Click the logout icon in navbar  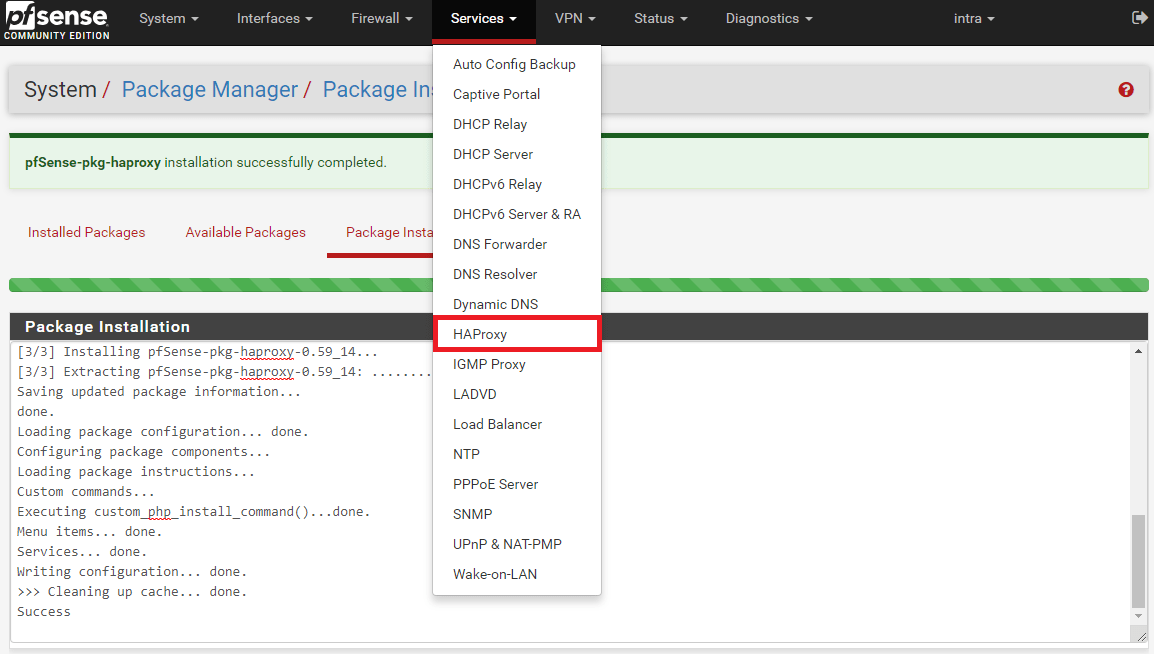(1139, 18)
